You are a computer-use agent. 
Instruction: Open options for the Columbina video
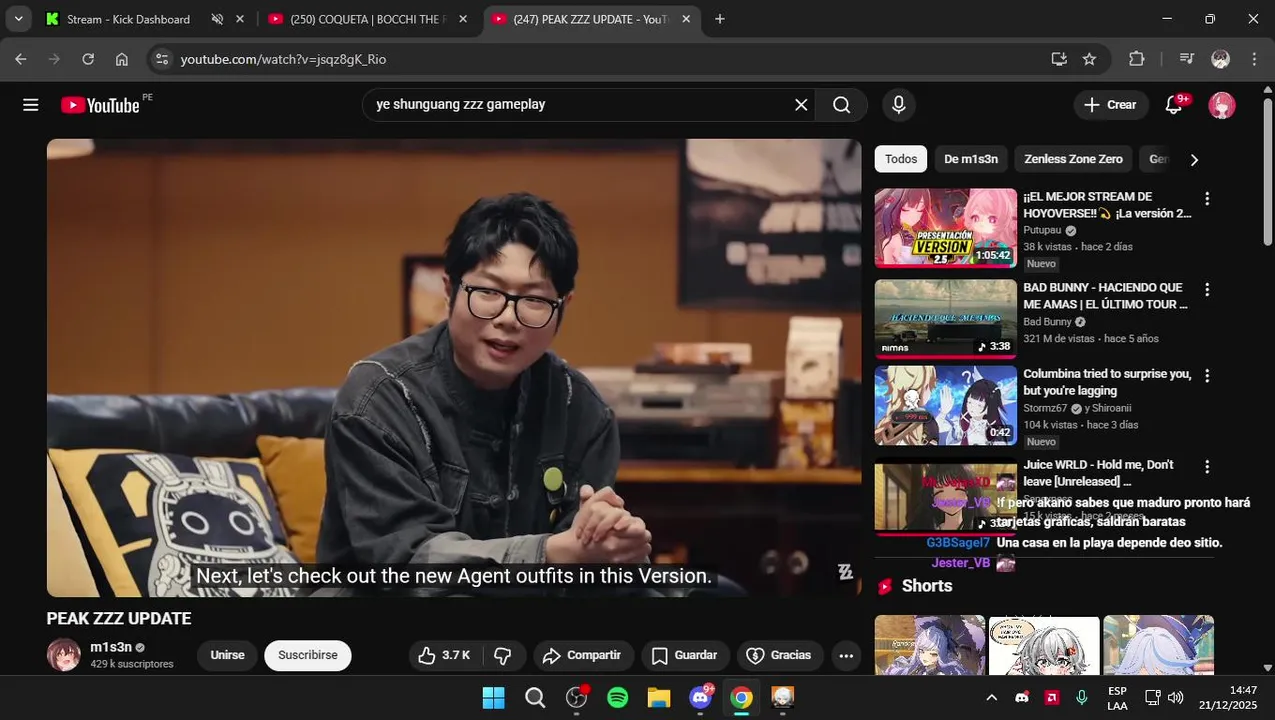(1207, 376)
